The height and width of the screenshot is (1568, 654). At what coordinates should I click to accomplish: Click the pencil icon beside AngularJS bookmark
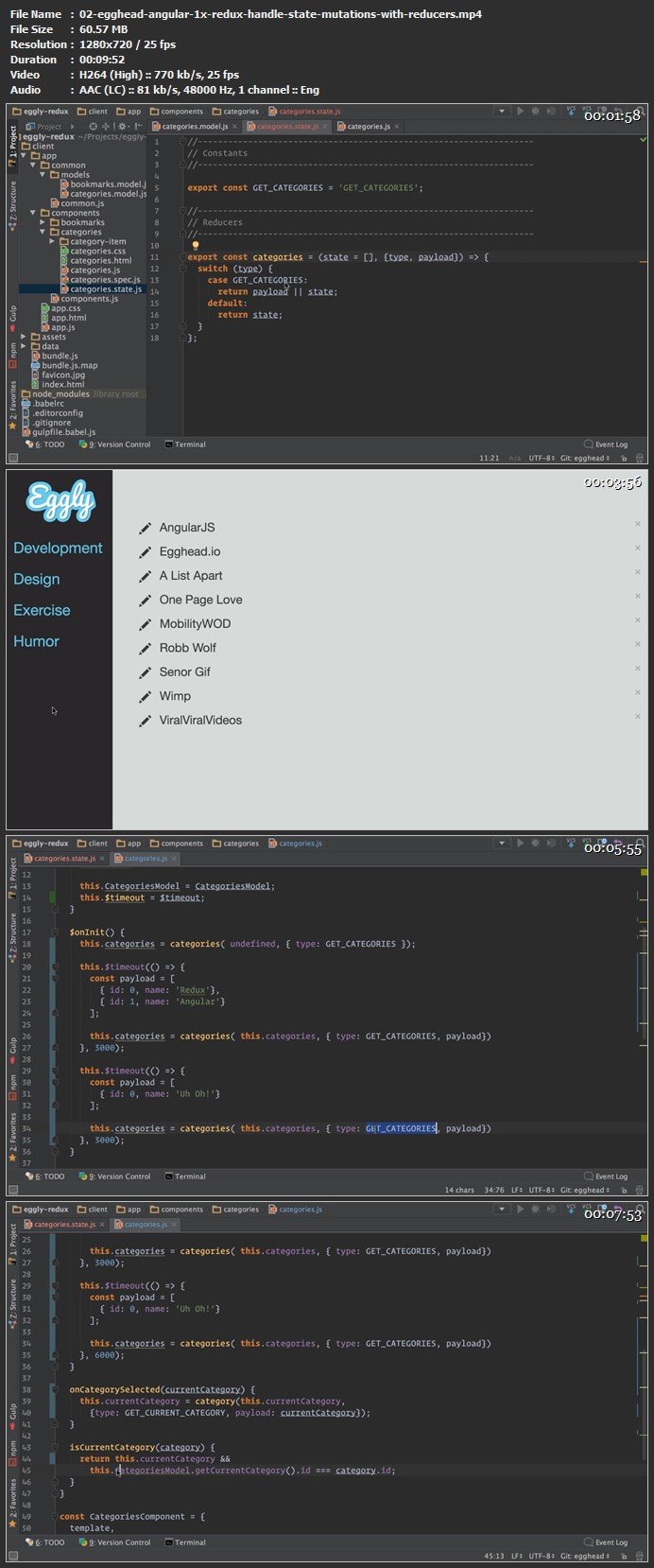click(x=145, y=528)
